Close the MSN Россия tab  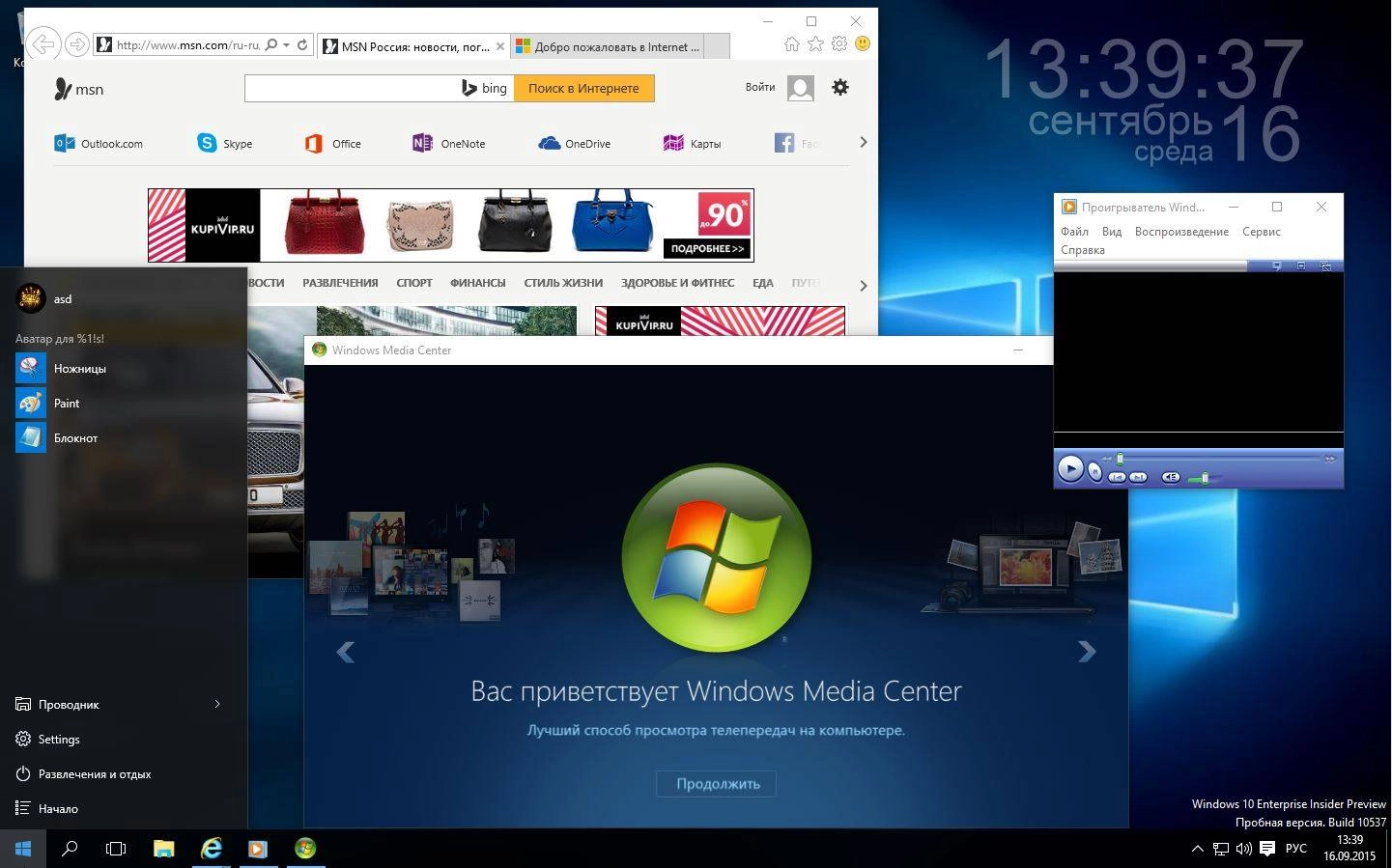click(500, 46)
